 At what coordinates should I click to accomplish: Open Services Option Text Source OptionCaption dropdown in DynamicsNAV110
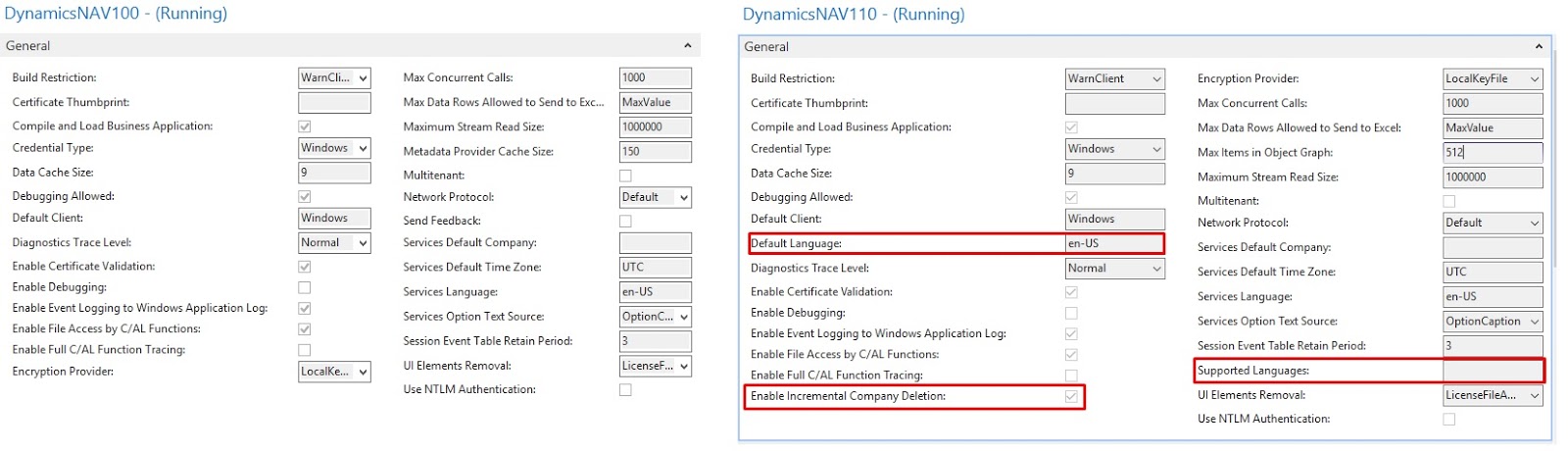[1493, 321]
